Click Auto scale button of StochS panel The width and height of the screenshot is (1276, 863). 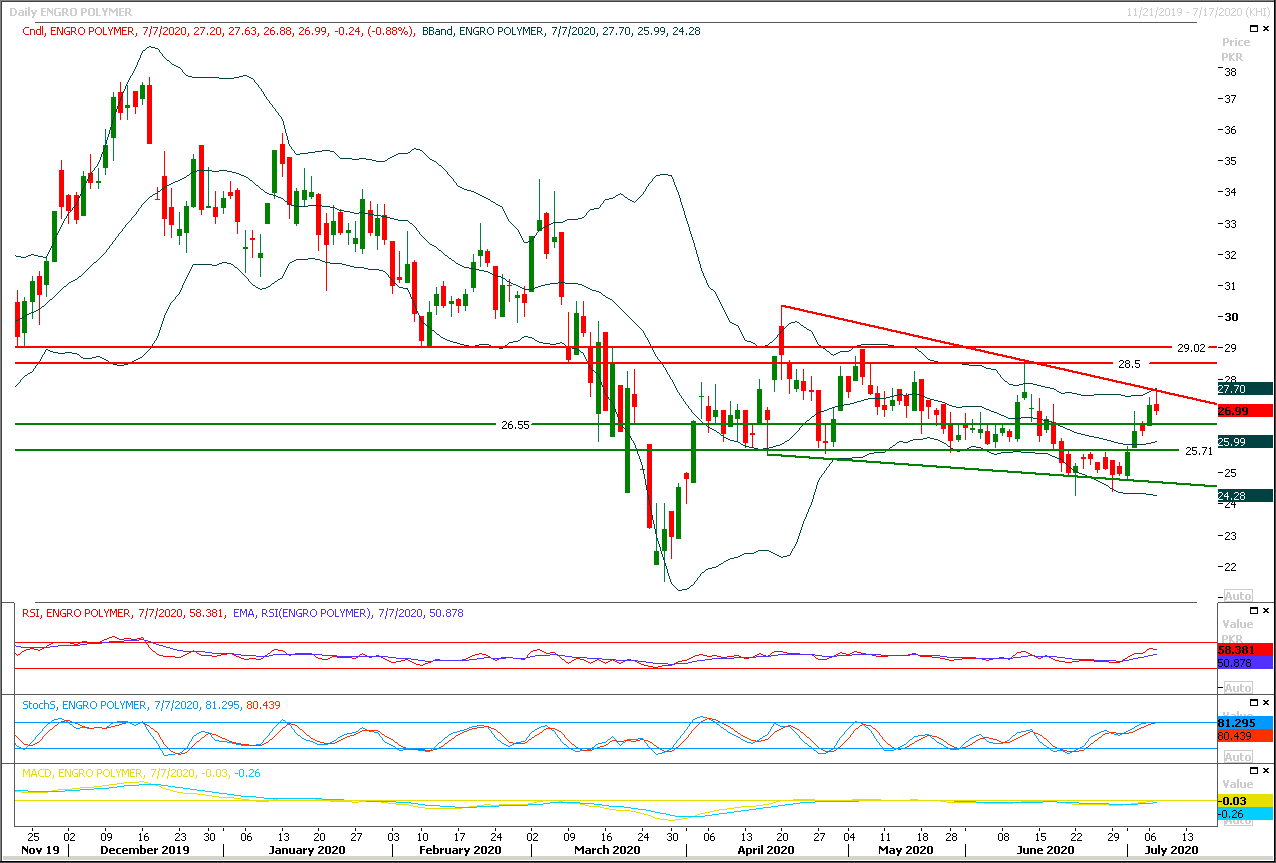pyautogui.click(x=1238, y=757)
